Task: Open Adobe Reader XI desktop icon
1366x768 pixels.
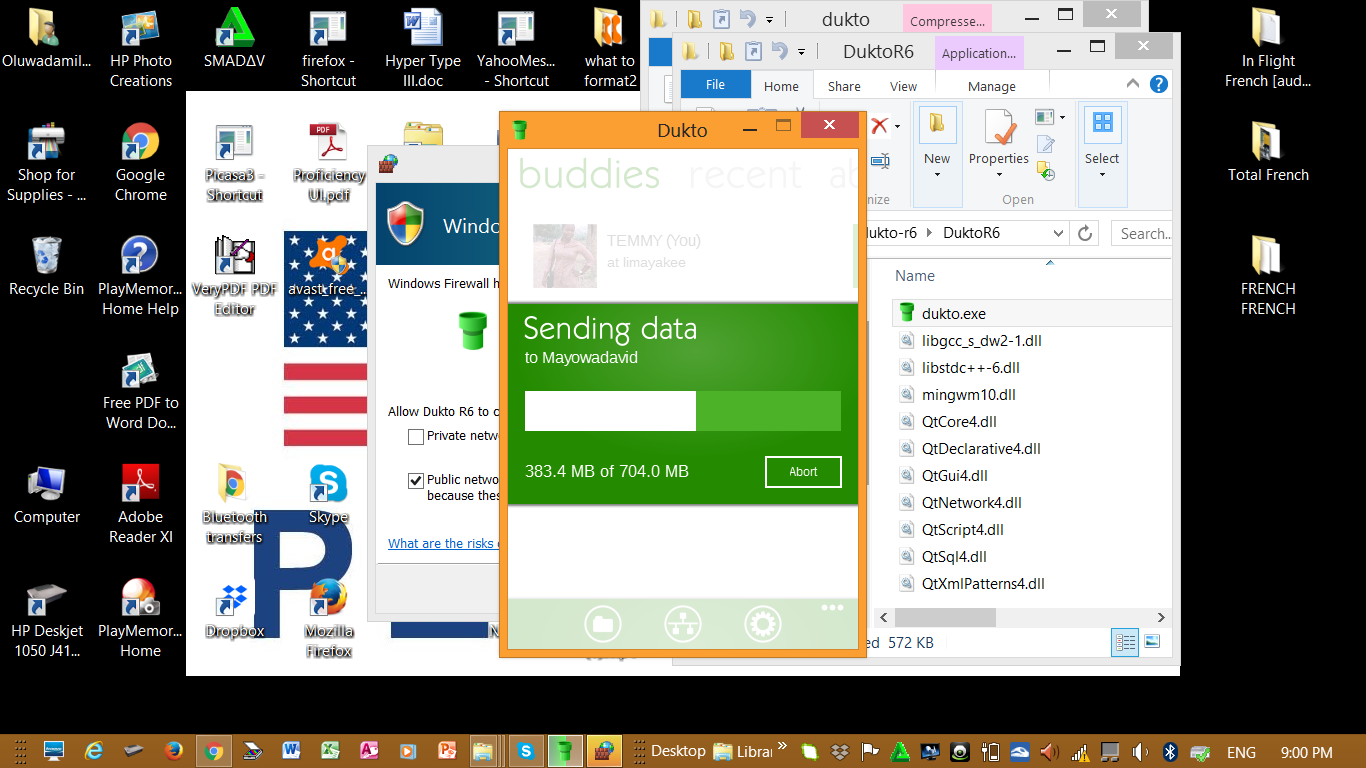Action: (140, 504)
